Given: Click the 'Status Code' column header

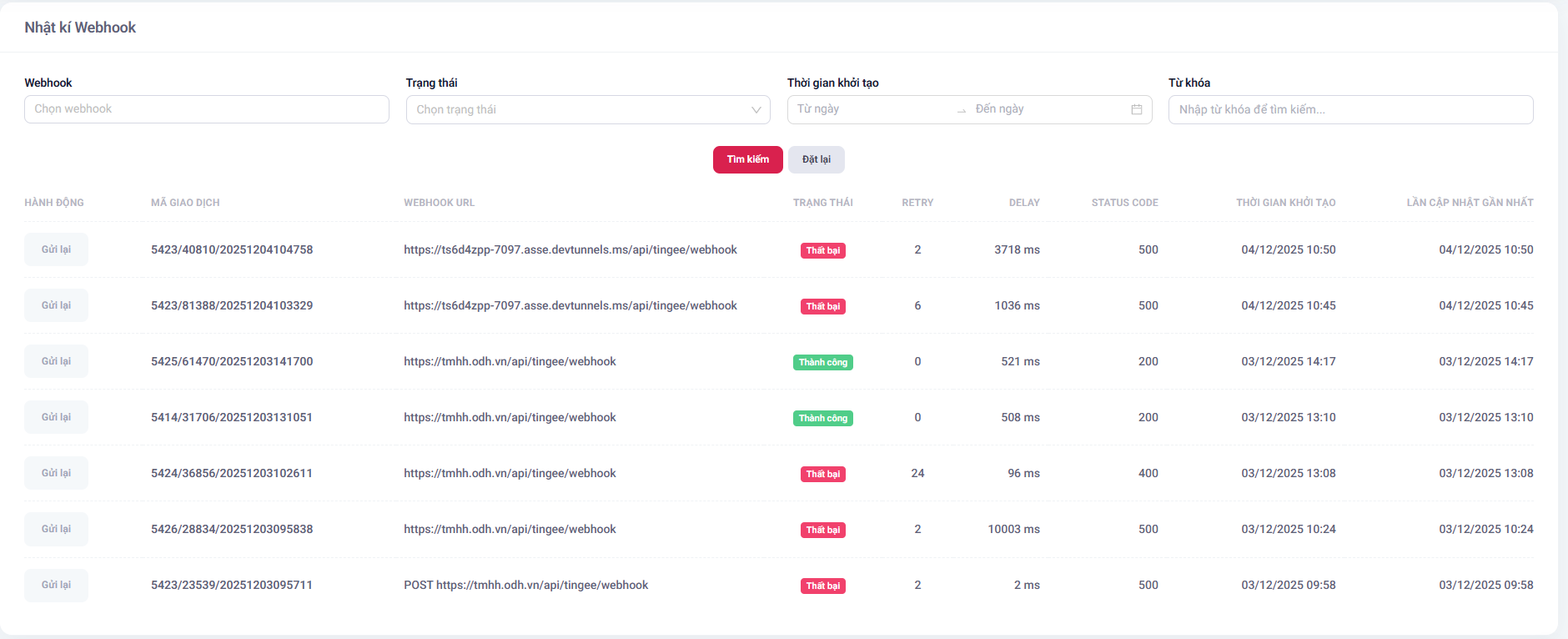Looking at the screenshot, I should pyautogui.click(x=1124, y=203).
